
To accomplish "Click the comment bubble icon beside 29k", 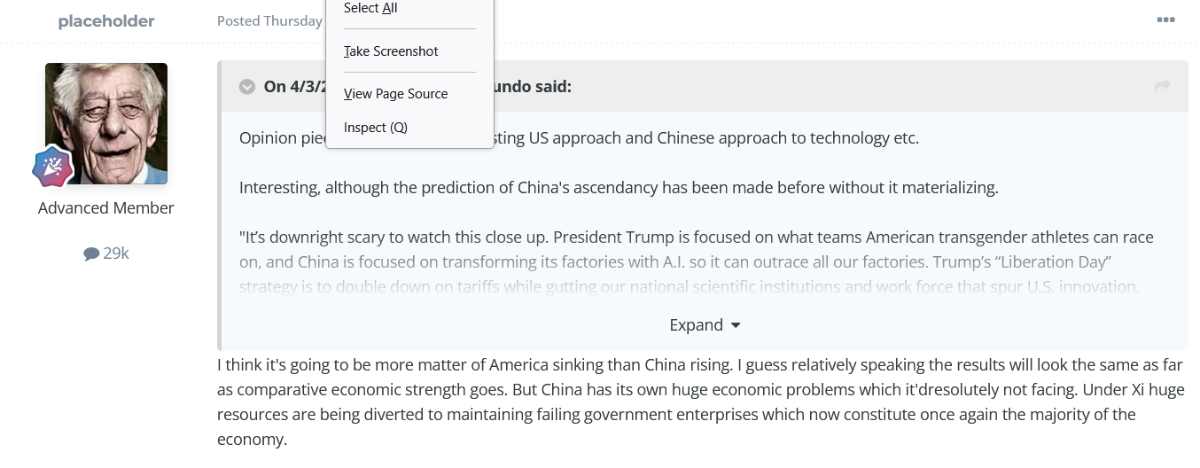I will (x=91, y=254).
